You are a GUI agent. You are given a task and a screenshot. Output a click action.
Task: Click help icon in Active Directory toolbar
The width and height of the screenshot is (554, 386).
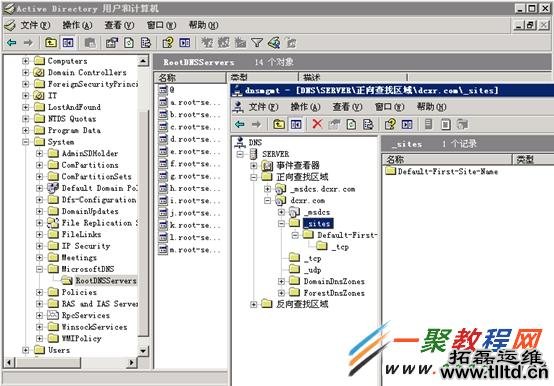168,43
